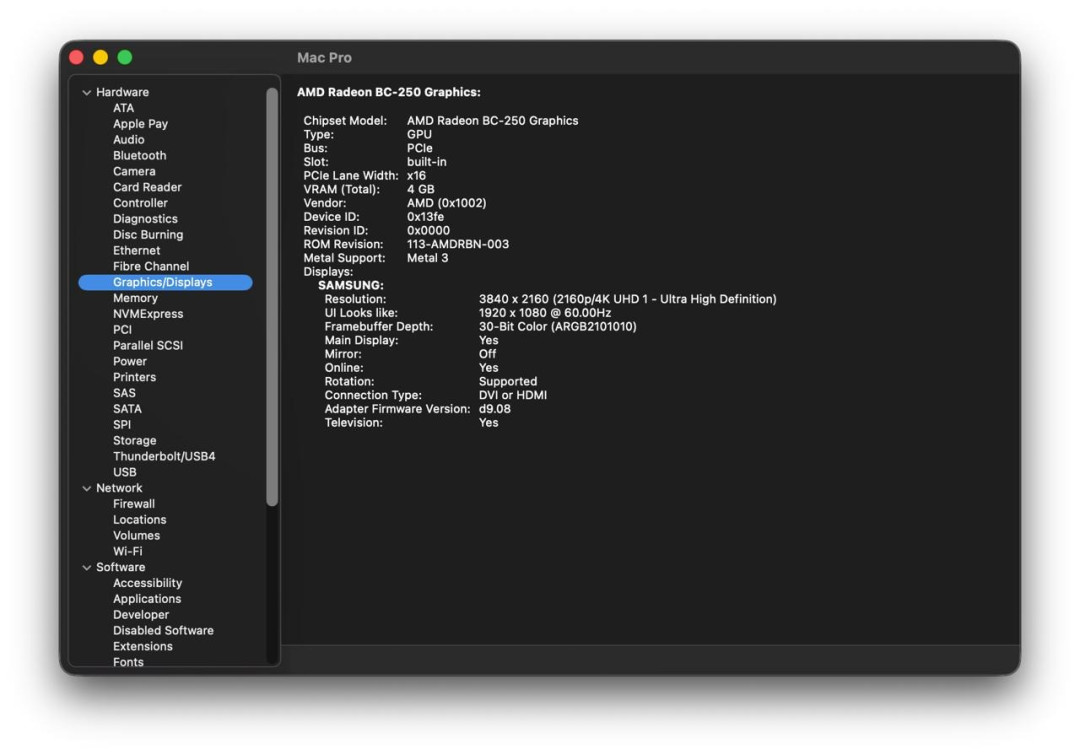Select Volumes under Network
This screenshot has width=1080, height=754.
point(136,536)
